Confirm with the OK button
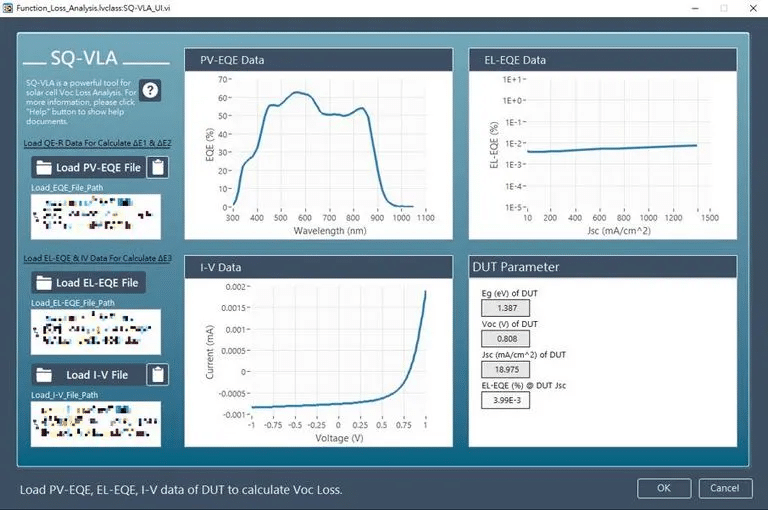Viewport: 768px width, 510px height. [x=664, y=488]
